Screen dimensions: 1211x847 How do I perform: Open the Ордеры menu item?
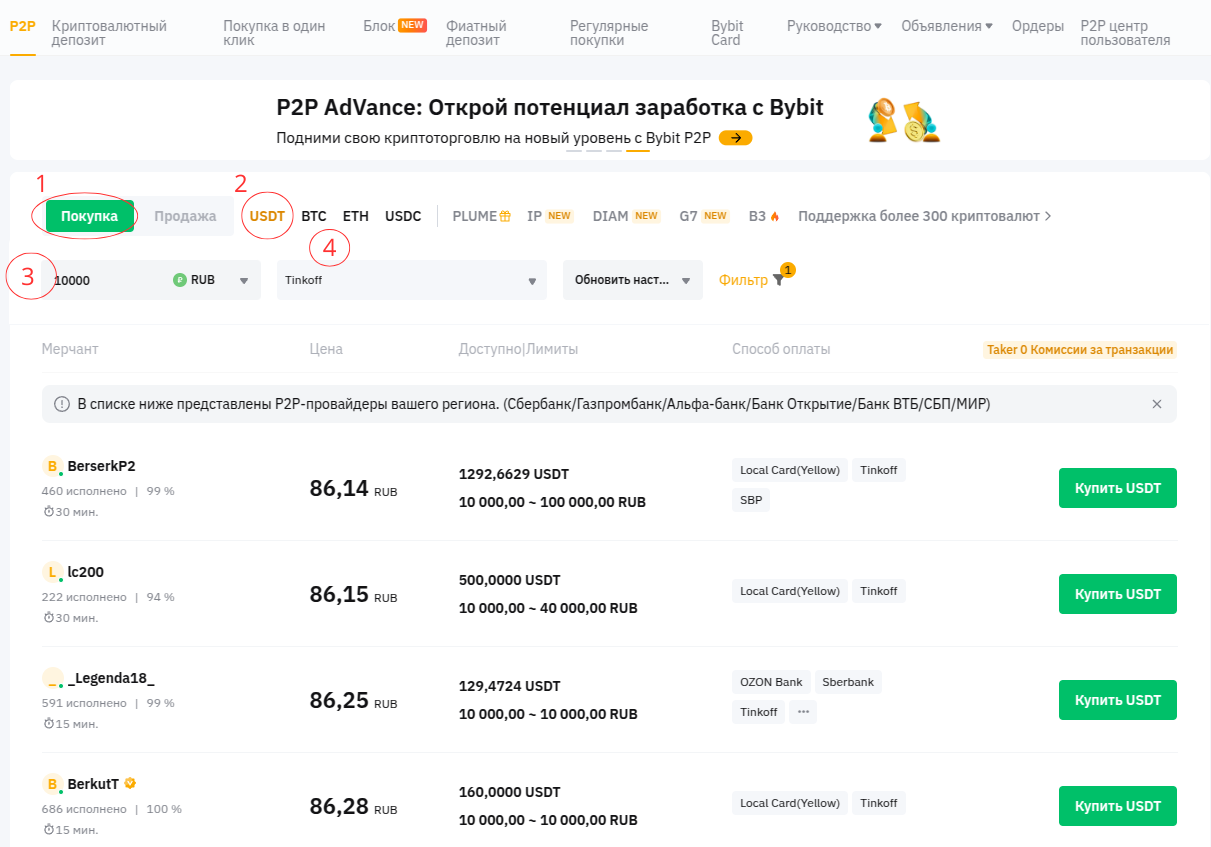[1038, 26]
